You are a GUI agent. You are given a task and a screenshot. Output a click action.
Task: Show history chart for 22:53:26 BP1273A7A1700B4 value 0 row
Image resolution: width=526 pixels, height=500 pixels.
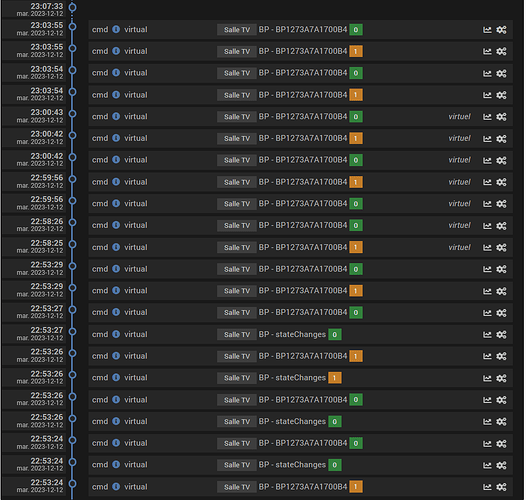pyautogui.click(x=487, y=400)
